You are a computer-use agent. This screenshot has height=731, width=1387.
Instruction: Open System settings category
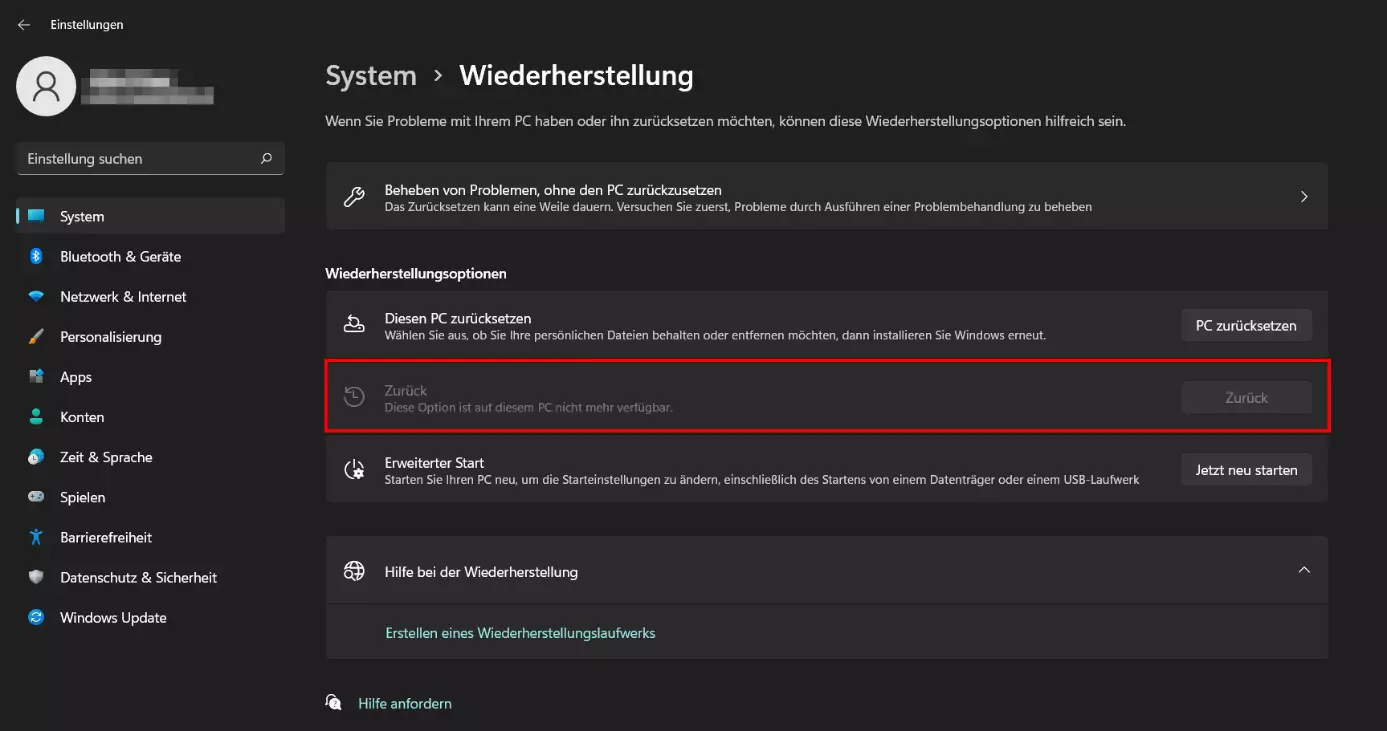point(151,216)
